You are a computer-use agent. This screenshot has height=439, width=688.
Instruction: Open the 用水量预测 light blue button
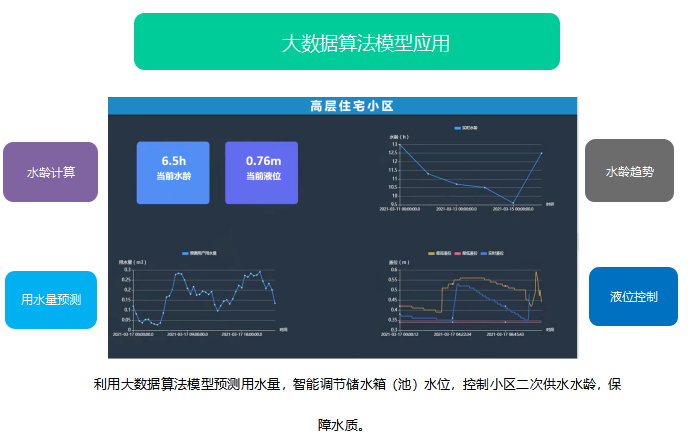click(x=50, y=299)
